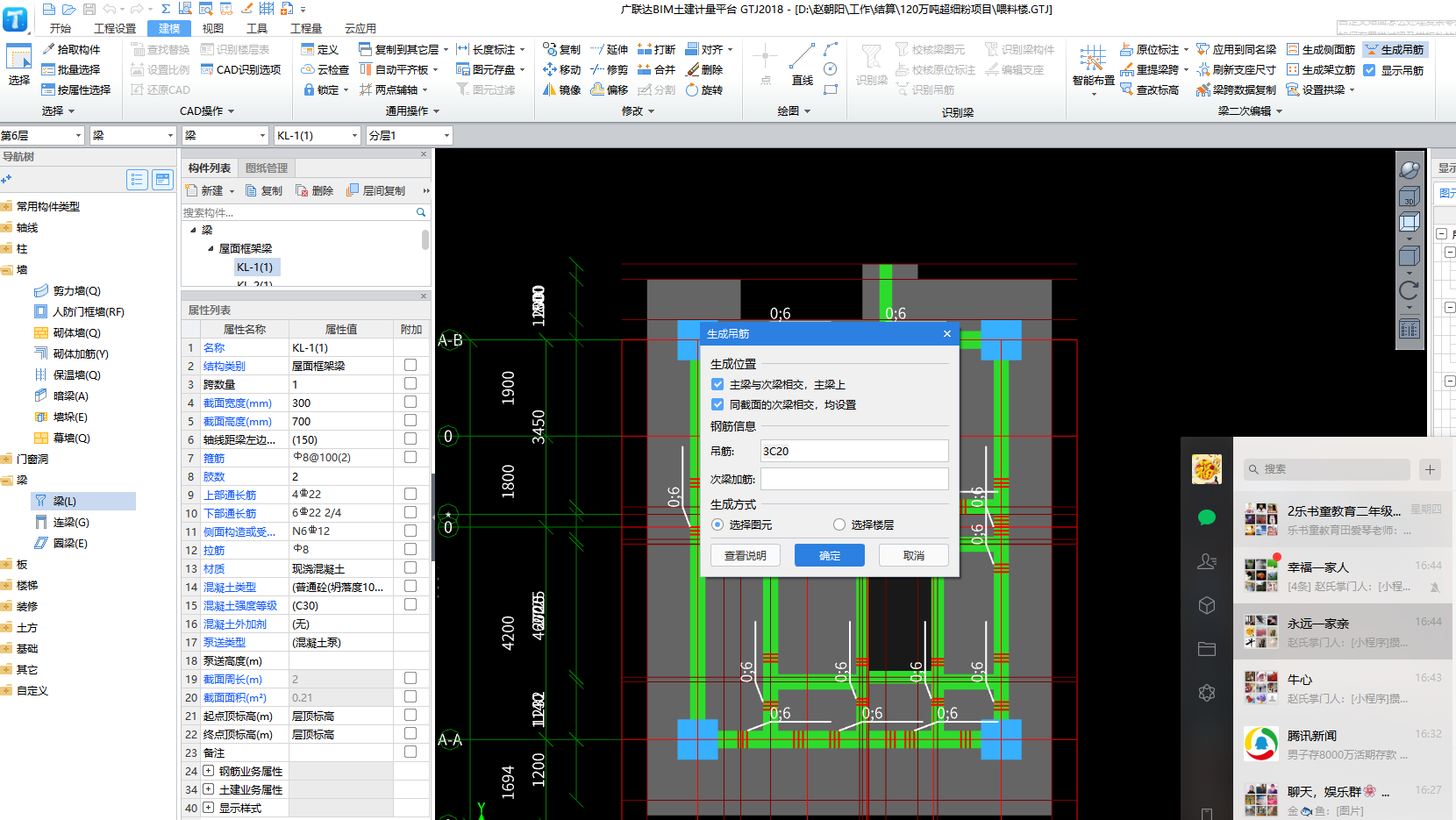Select the 镜像 mirror tool

(561, 90)
